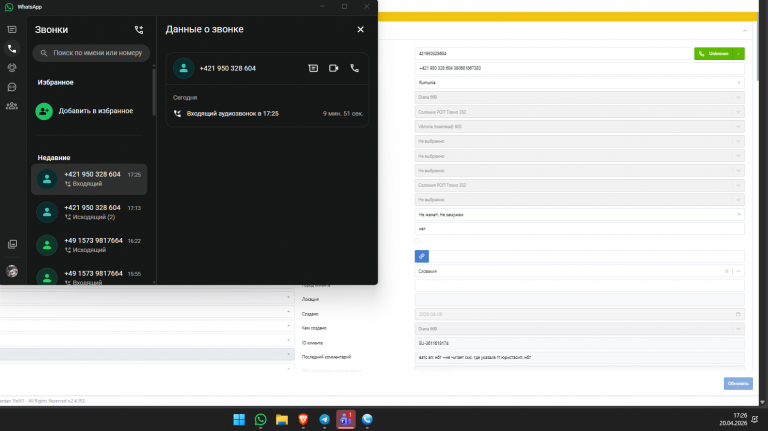
Task: Open the calendar icon in the Создано date field
Action: 738,314
